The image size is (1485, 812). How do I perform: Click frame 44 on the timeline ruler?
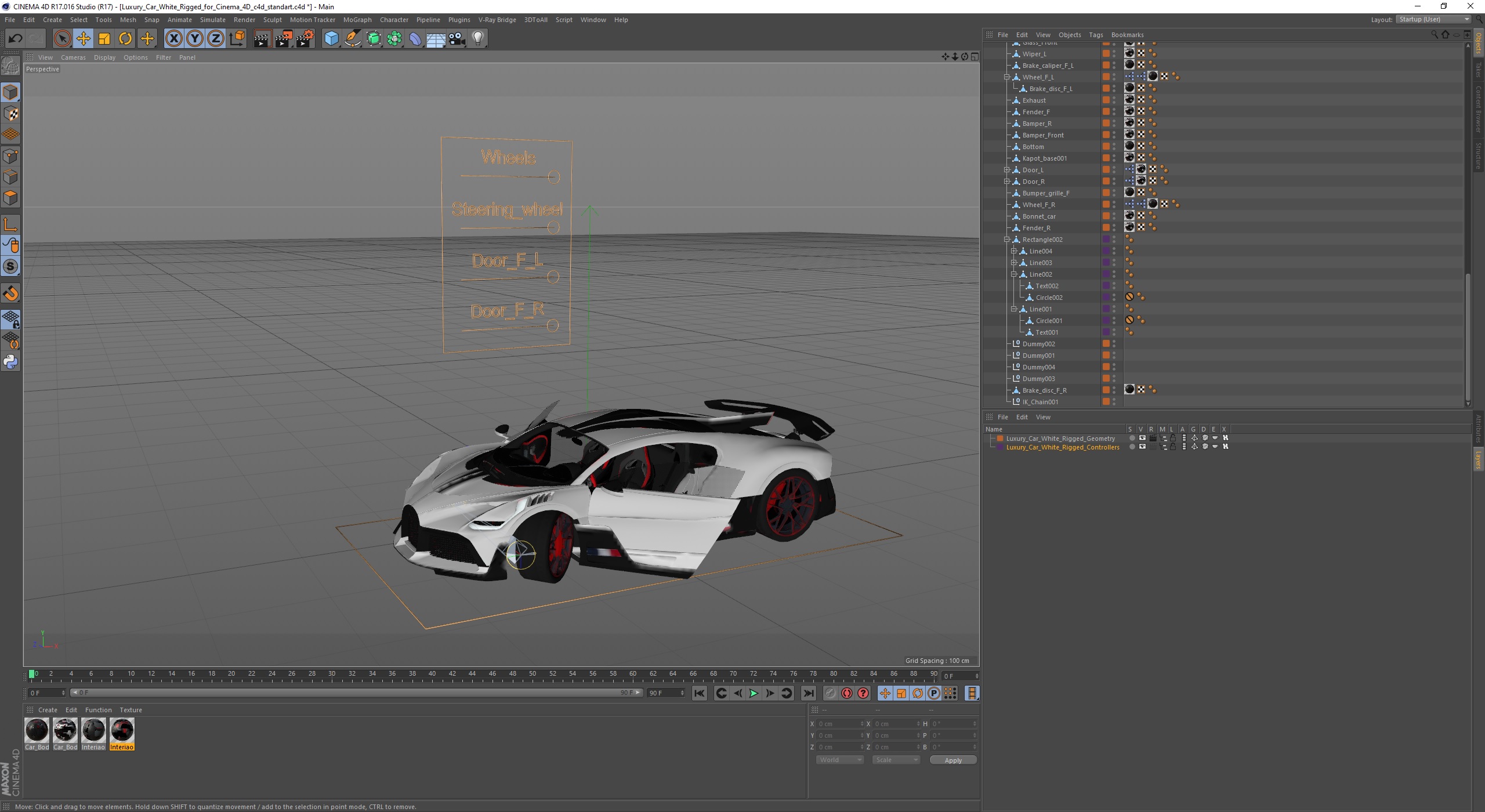tap(472, 675)
